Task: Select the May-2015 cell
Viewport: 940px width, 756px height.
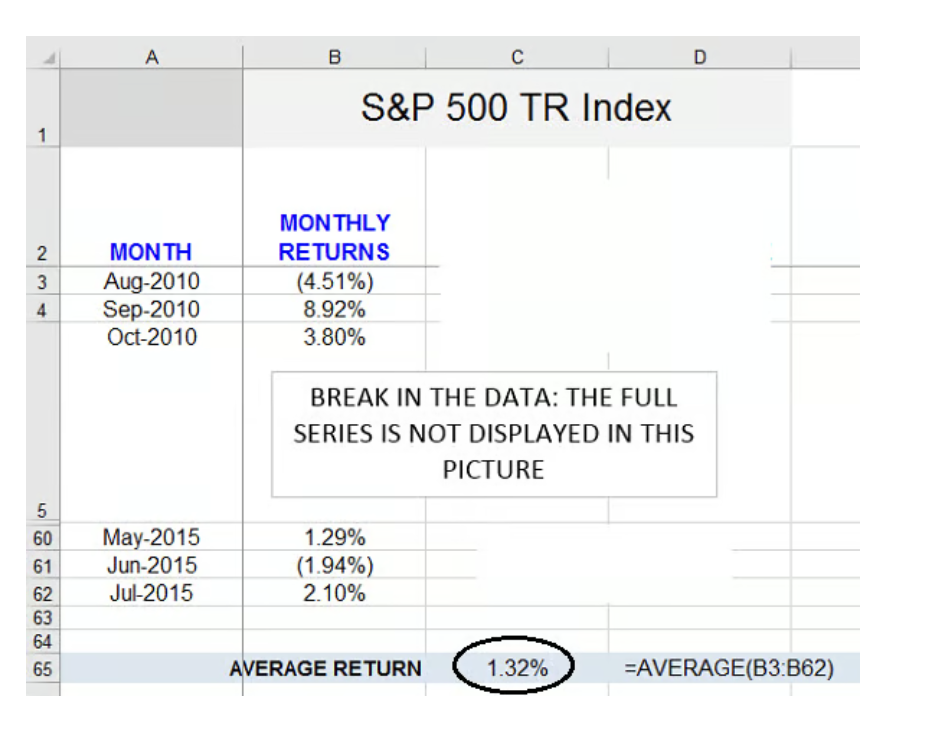Action: point(151,538)
